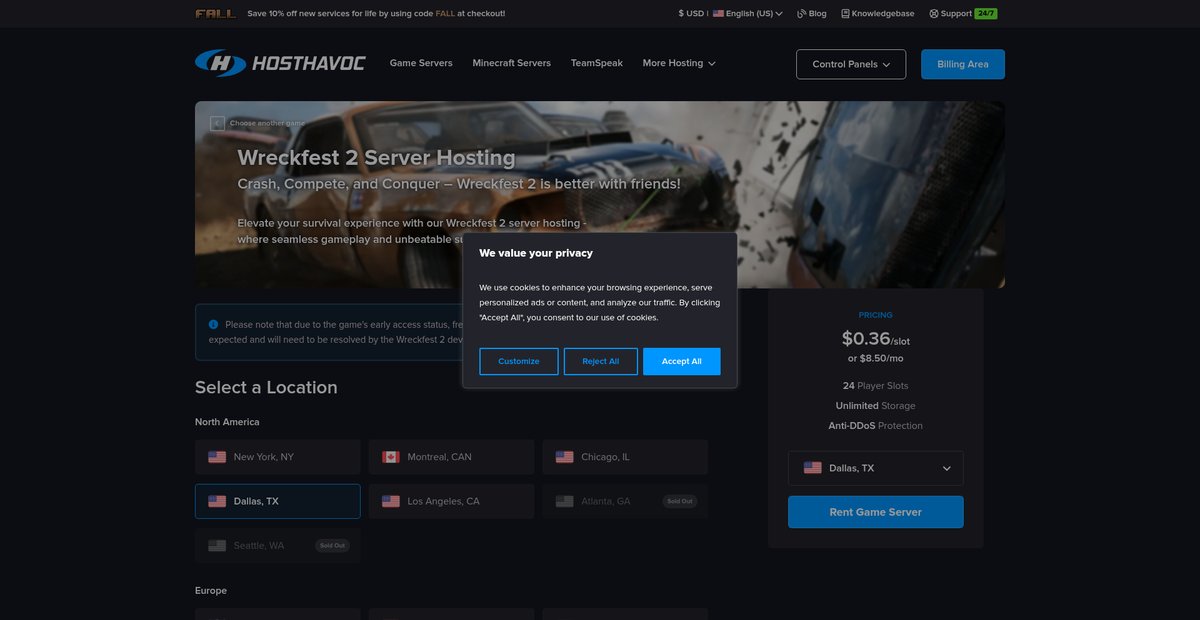Select Chicago, IL location
This screenshot has width=1200, height=620.
(x=625, y=457)
